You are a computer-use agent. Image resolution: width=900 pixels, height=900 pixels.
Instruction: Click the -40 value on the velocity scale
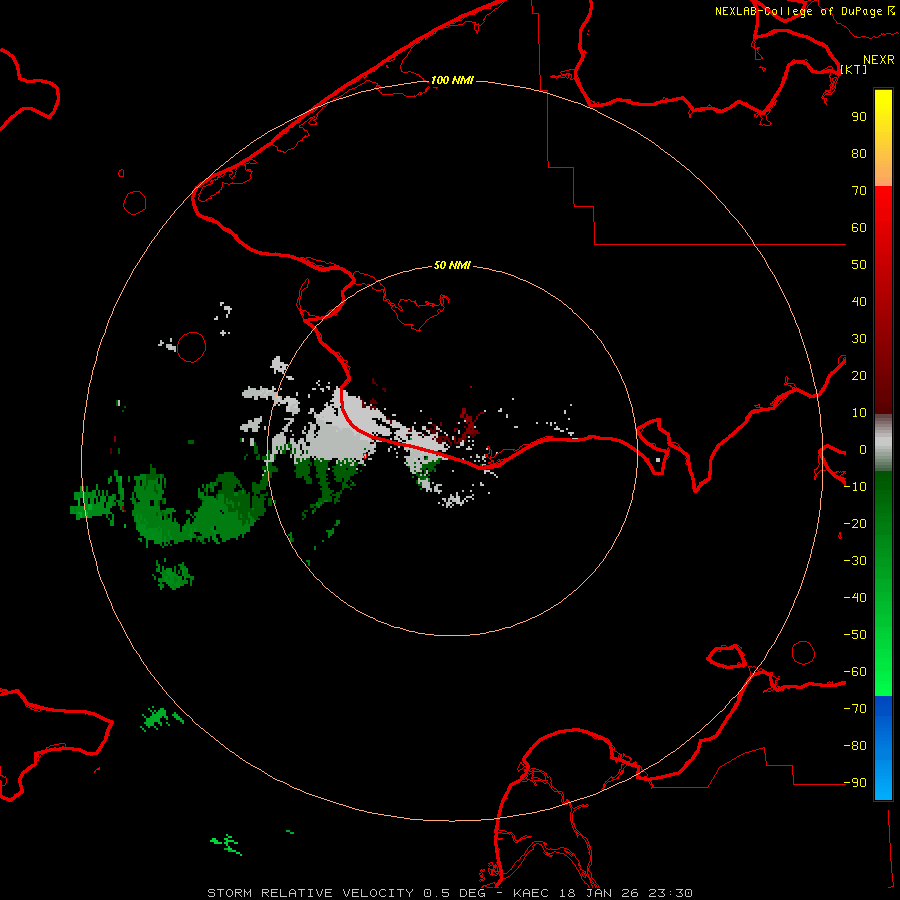pos(855,598)
